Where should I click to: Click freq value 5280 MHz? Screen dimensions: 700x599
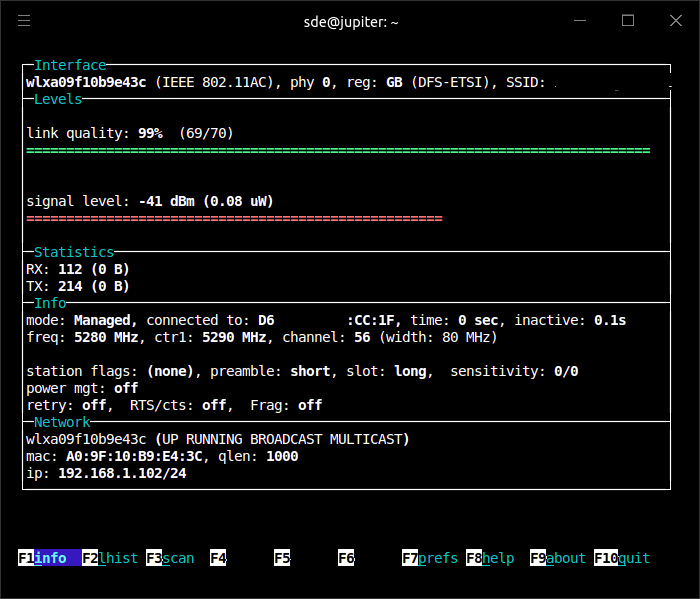point(106,337)
